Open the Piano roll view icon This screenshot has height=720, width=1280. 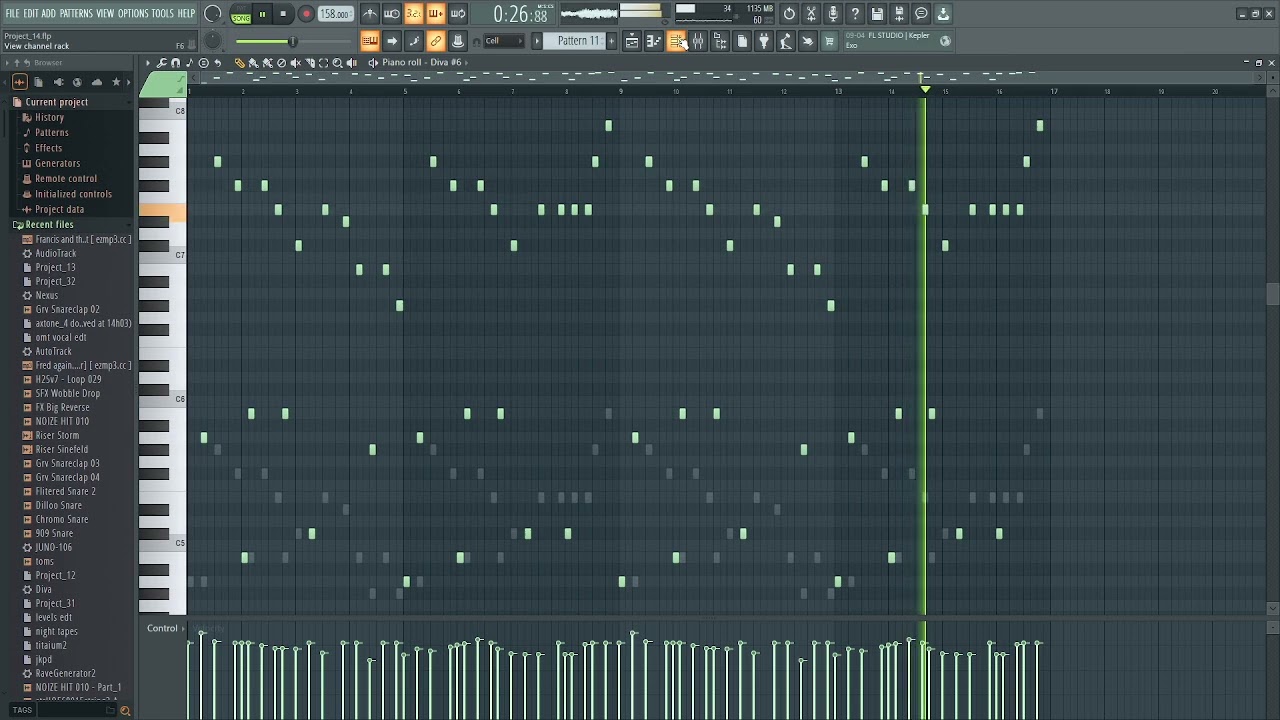(653, 41)
